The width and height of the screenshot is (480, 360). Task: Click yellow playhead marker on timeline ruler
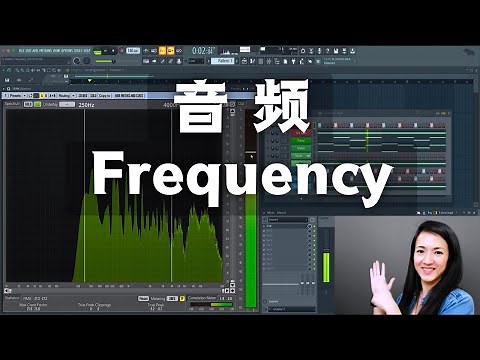point(89,81)
